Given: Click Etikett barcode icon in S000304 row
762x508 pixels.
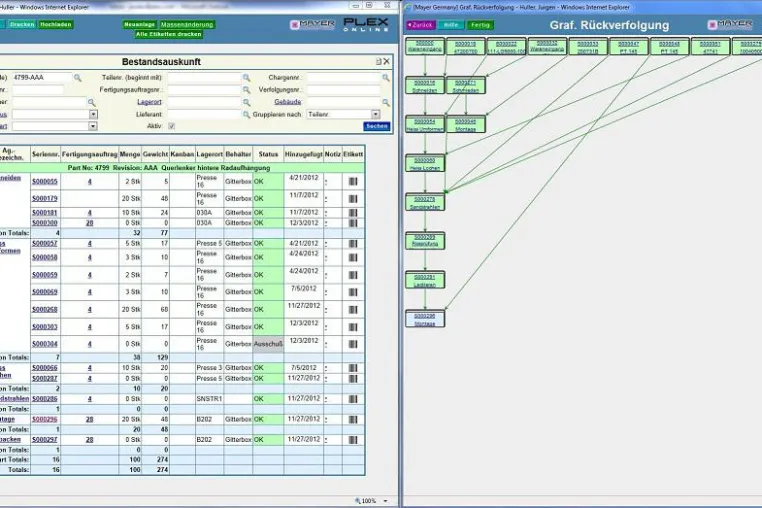Looking at the screenshot, I should coord(353,344).
